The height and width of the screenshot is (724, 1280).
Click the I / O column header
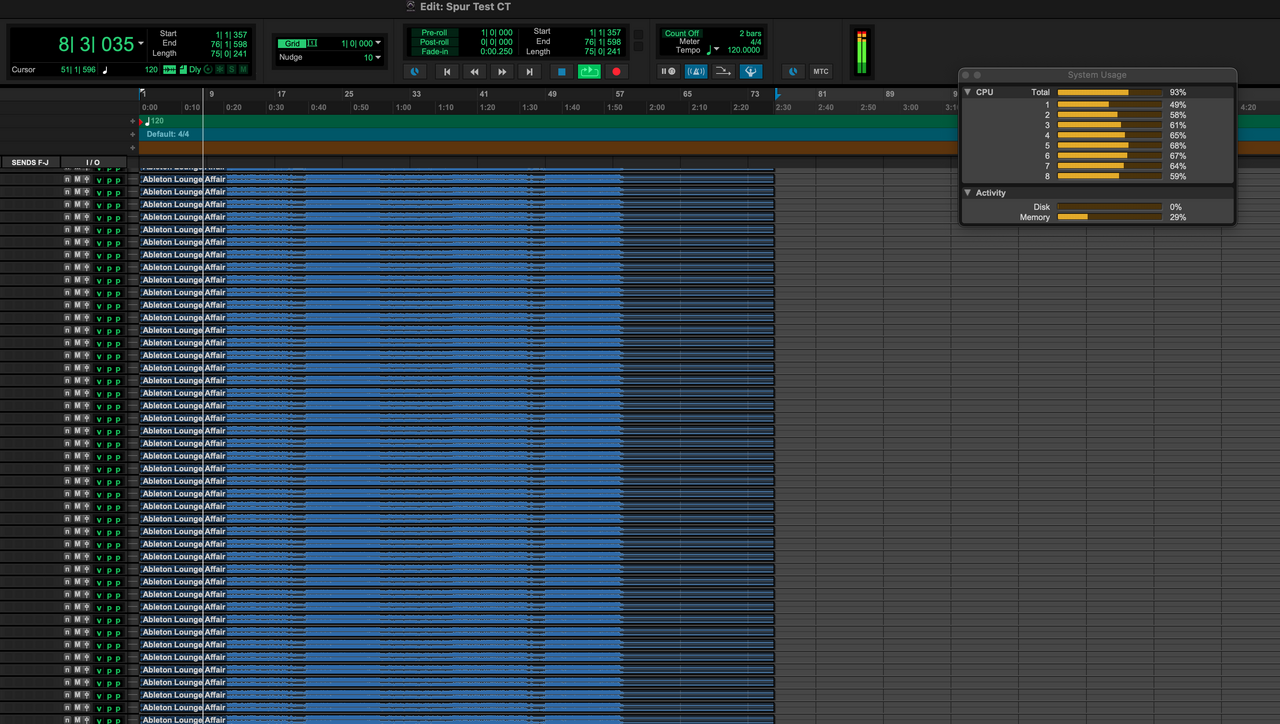click(x=93, y=162)
